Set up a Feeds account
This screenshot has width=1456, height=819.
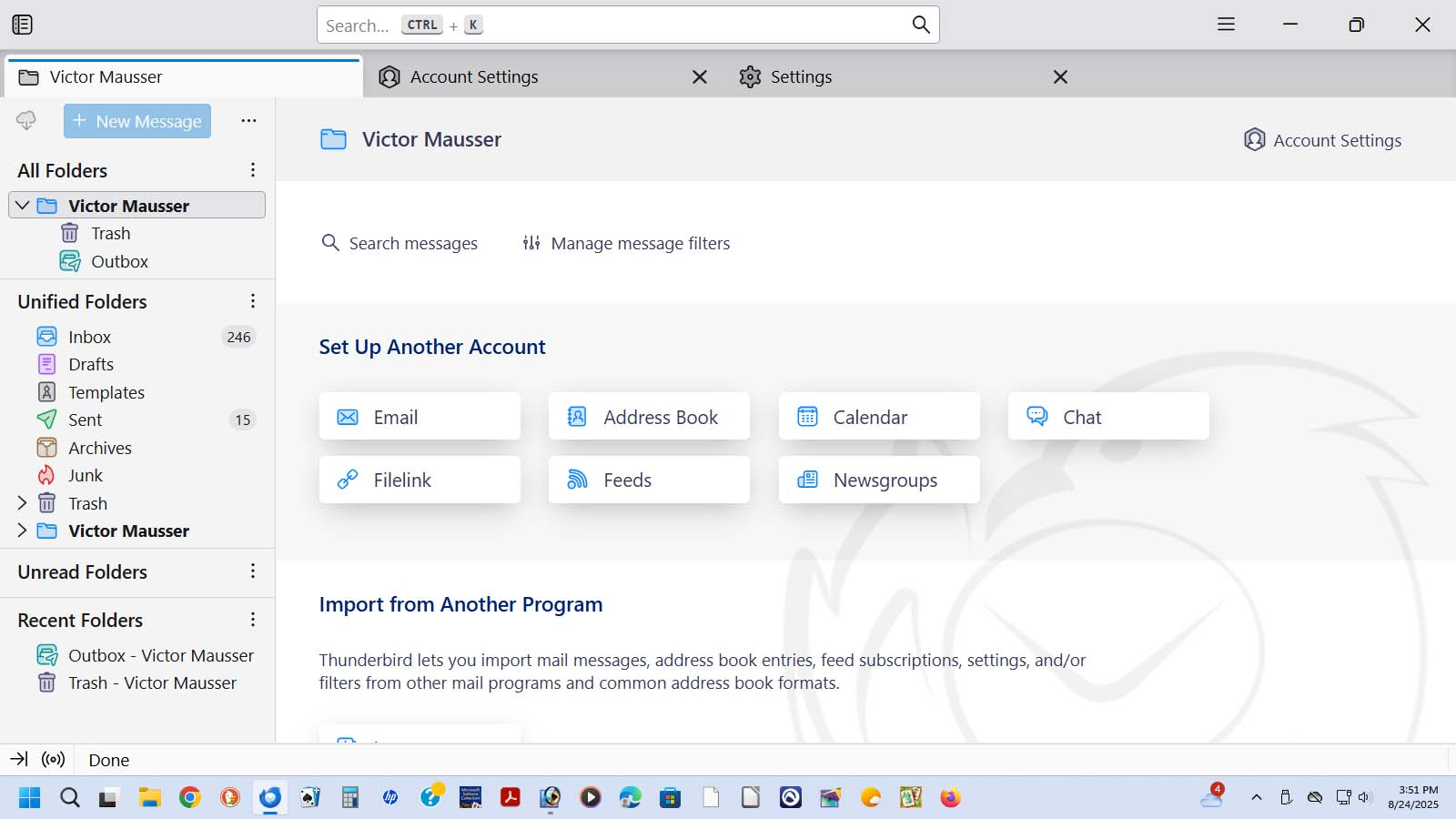[649, 480]
